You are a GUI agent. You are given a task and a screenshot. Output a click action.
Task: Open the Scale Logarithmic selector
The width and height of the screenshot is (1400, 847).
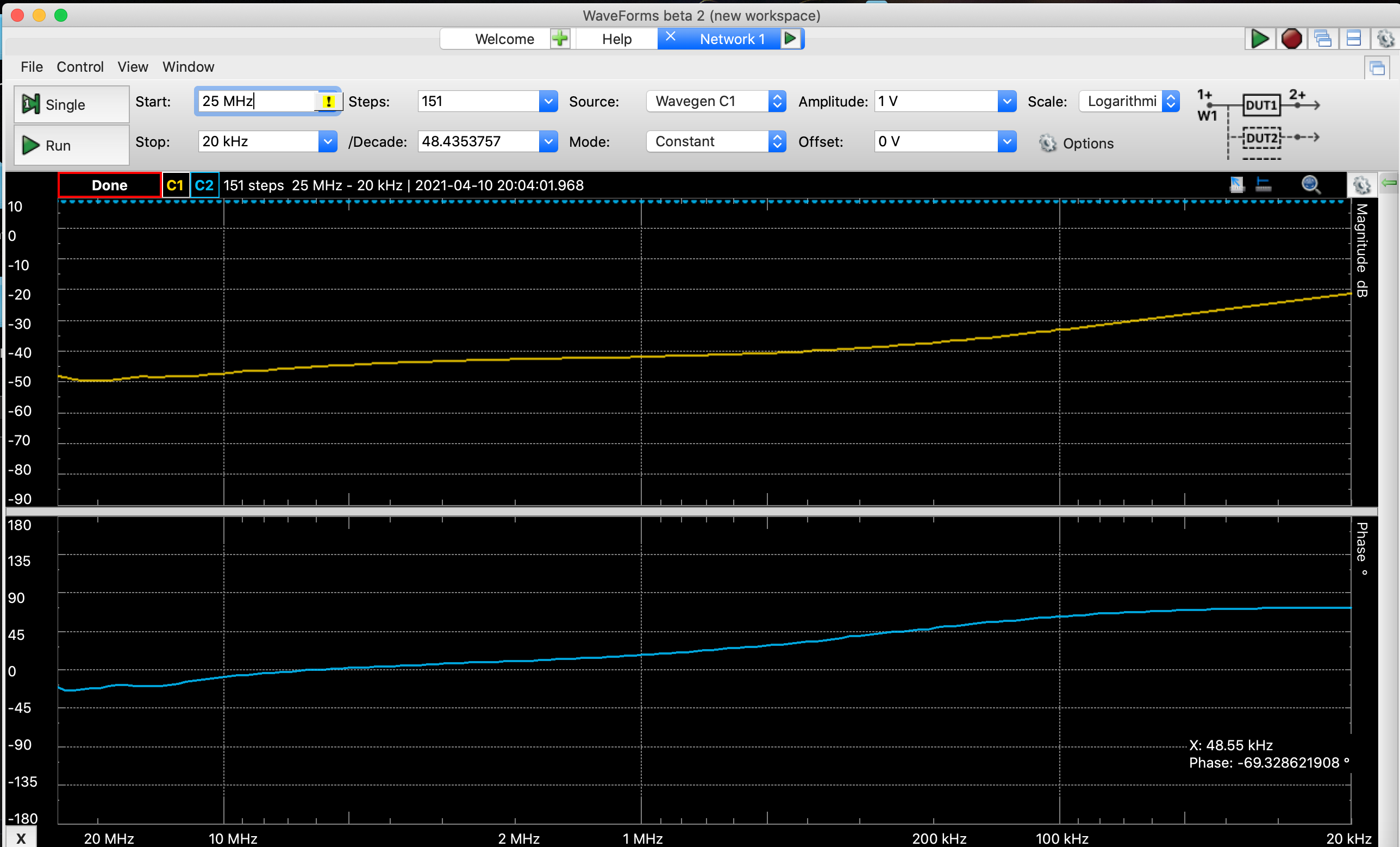[1129, 101]
